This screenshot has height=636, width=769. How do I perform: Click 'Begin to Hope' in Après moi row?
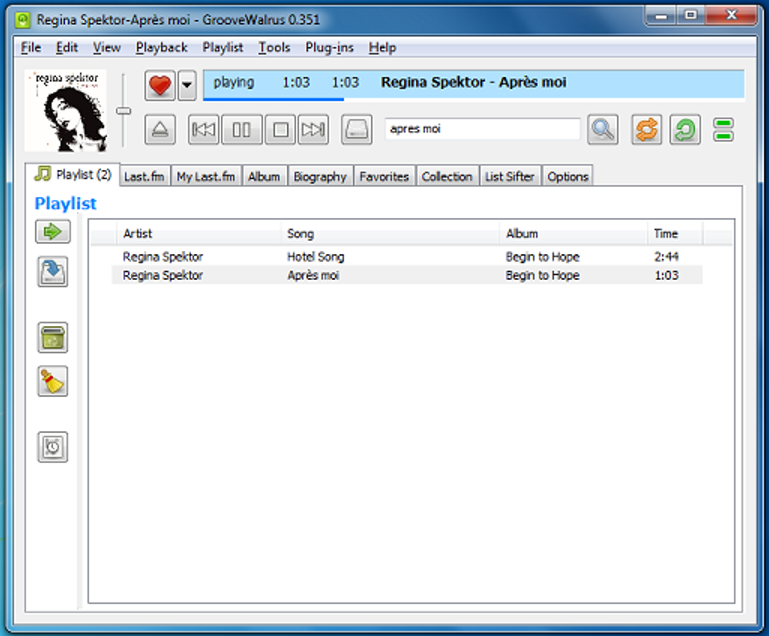(542, 275)
